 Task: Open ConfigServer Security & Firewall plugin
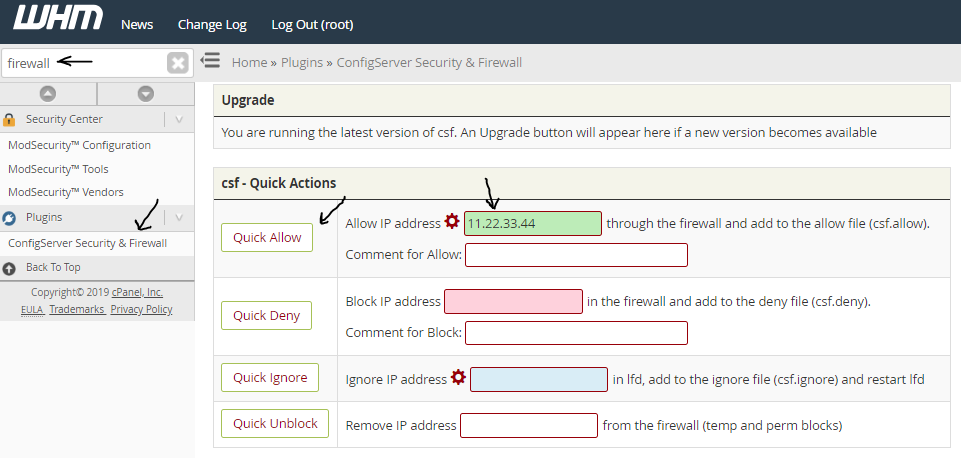pyautogui.click(x=87, y=243)
